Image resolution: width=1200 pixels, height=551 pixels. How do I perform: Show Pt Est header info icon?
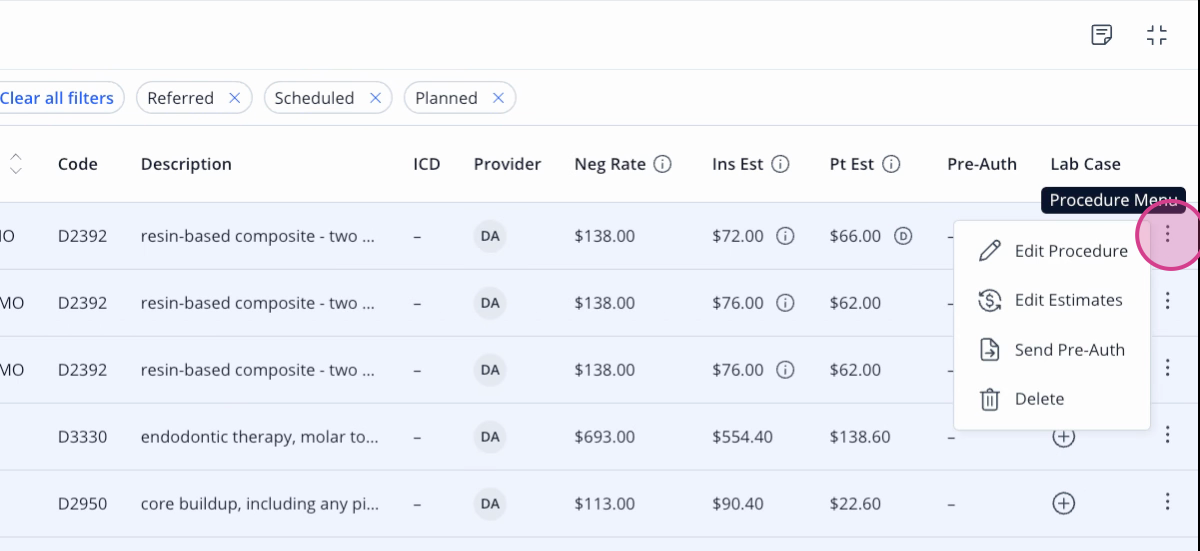tap(891, 164)
